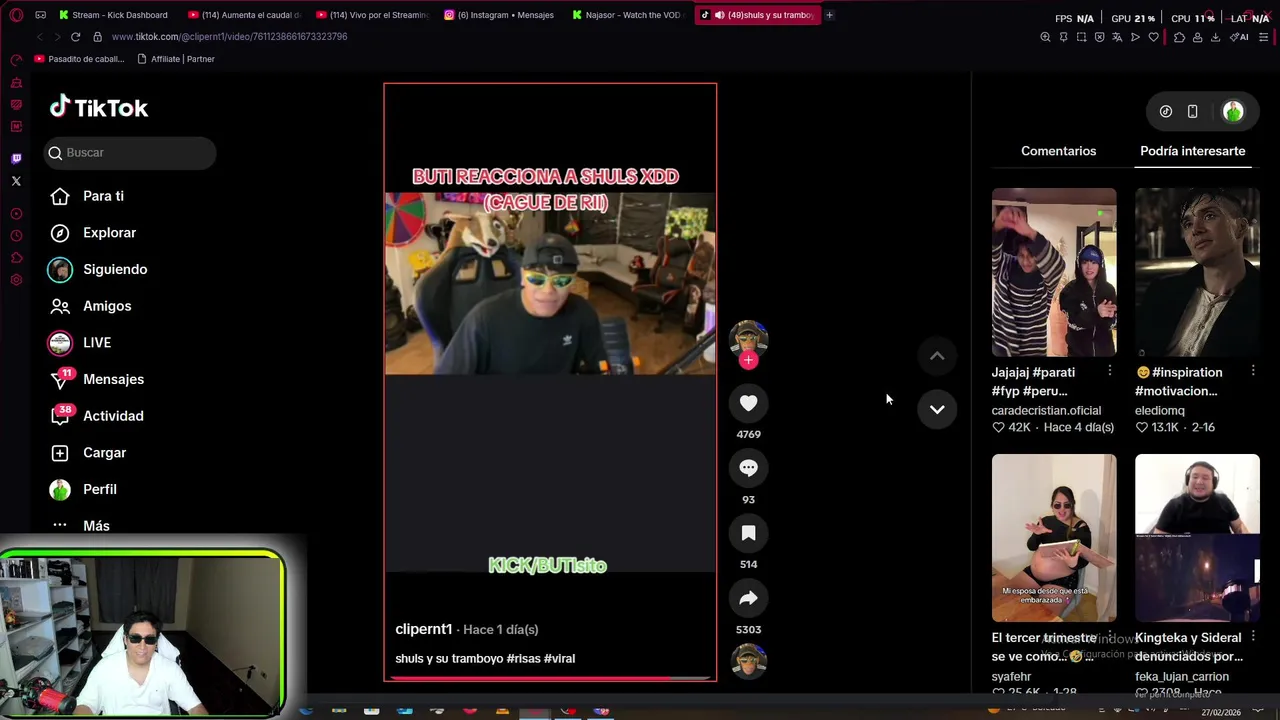The image size is (1280, 720).
Task: Switch to the Podría interesarte tab
Action: point(1192,151)
